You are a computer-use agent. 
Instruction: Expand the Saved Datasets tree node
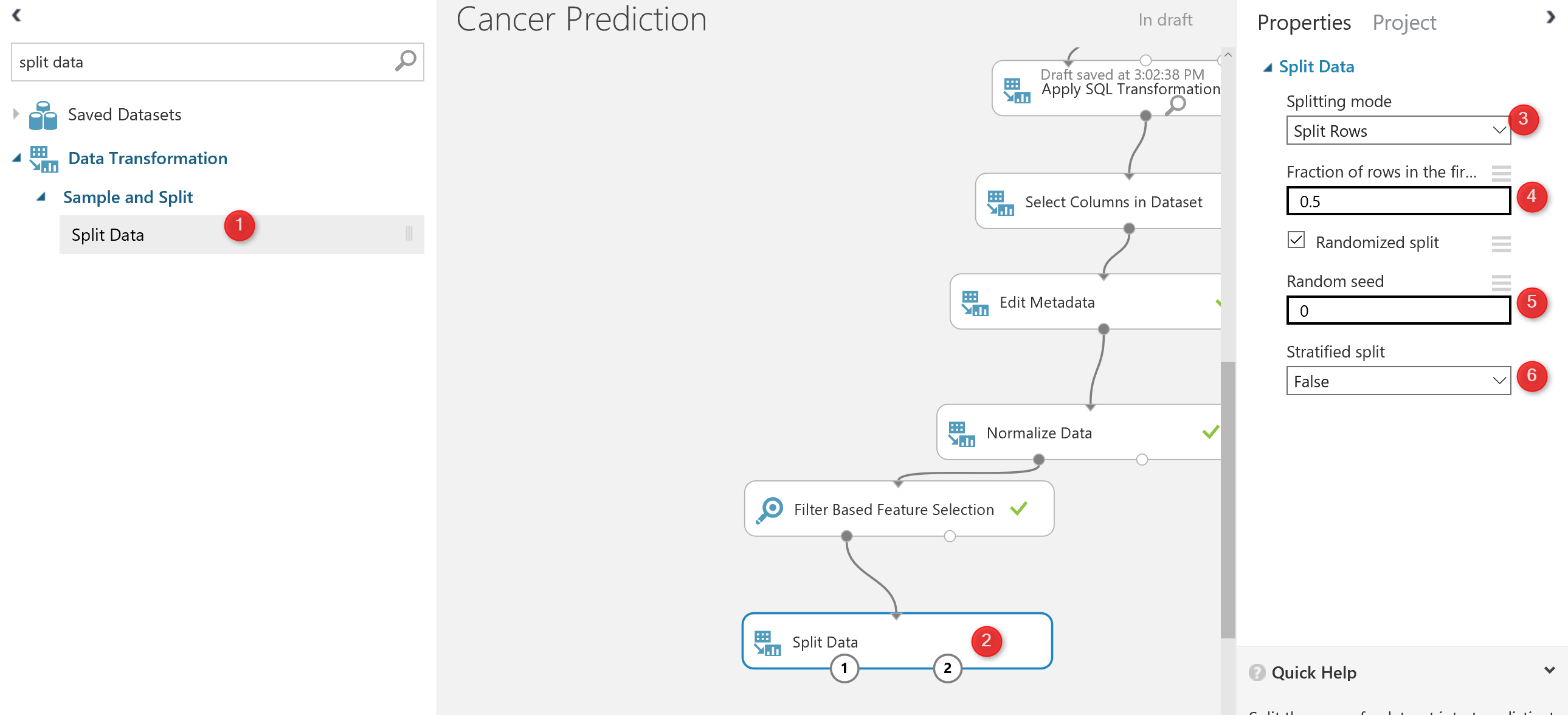tap(16, 114)
